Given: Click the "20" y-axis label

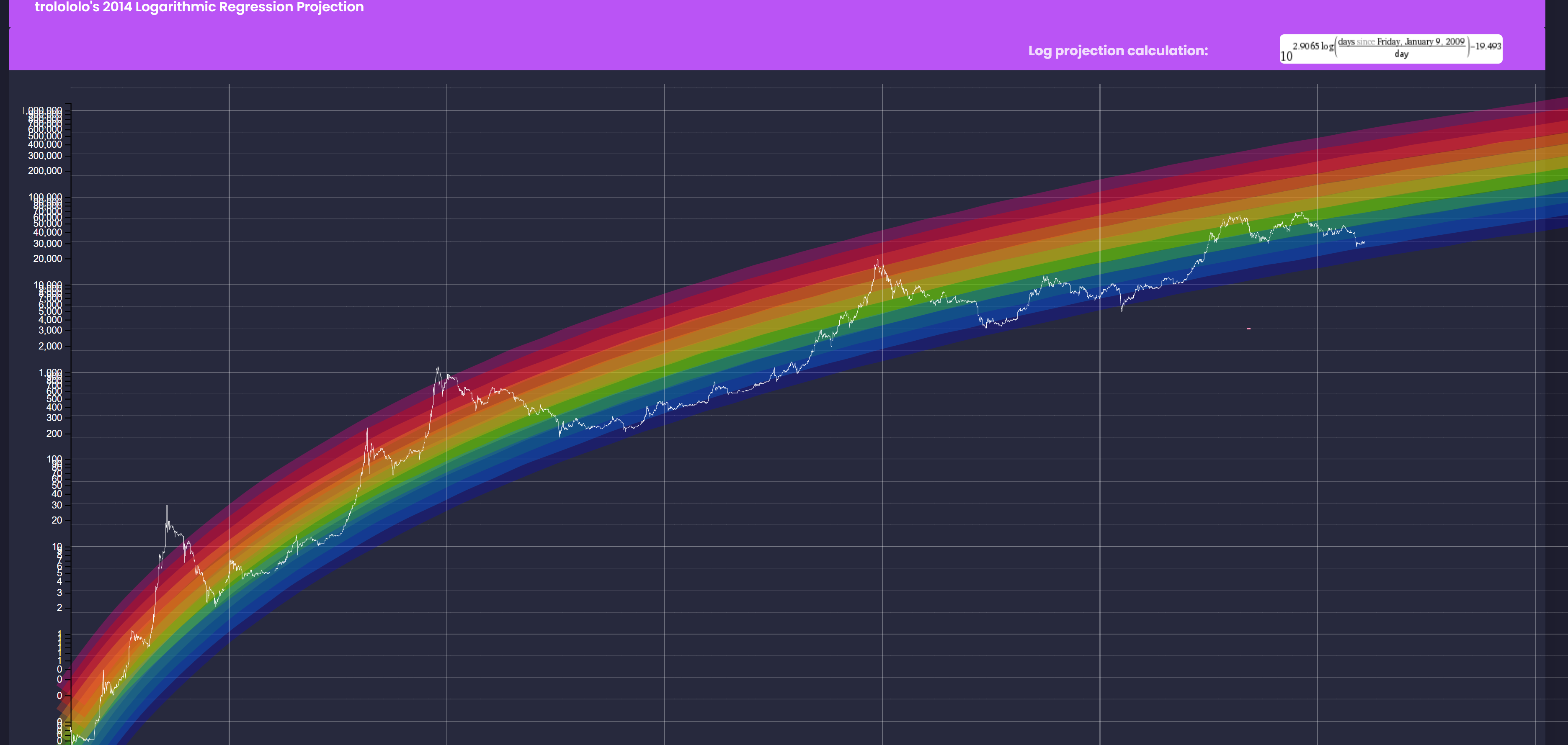Looking at the screenshot, I should pos(57,521).
